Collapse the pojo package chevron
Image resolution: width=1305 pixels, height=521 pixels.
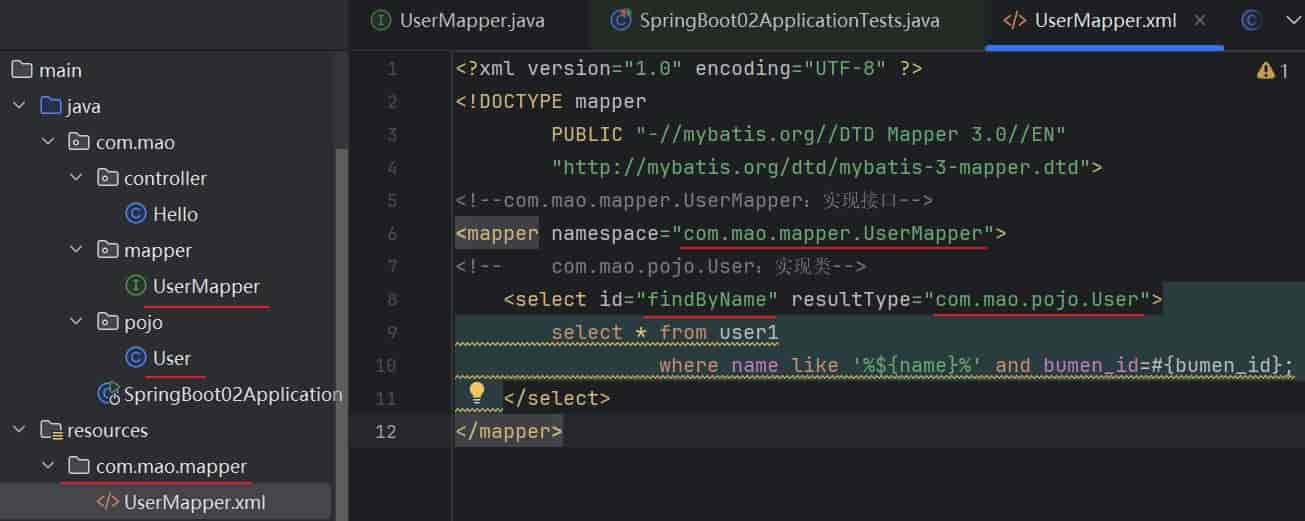point(77,322)
